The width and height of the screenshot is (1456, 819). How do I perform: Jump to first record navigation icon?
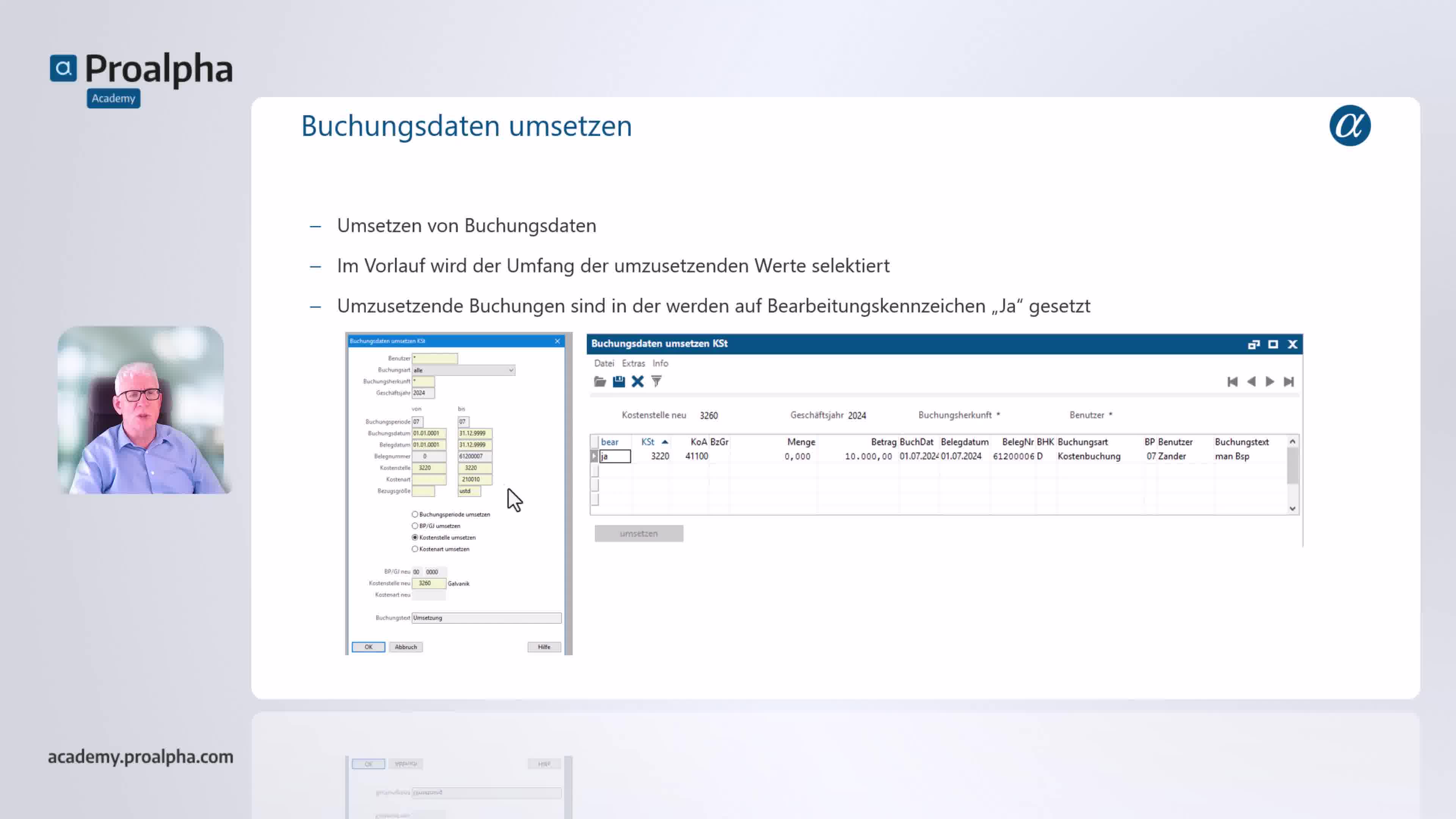1232,382
